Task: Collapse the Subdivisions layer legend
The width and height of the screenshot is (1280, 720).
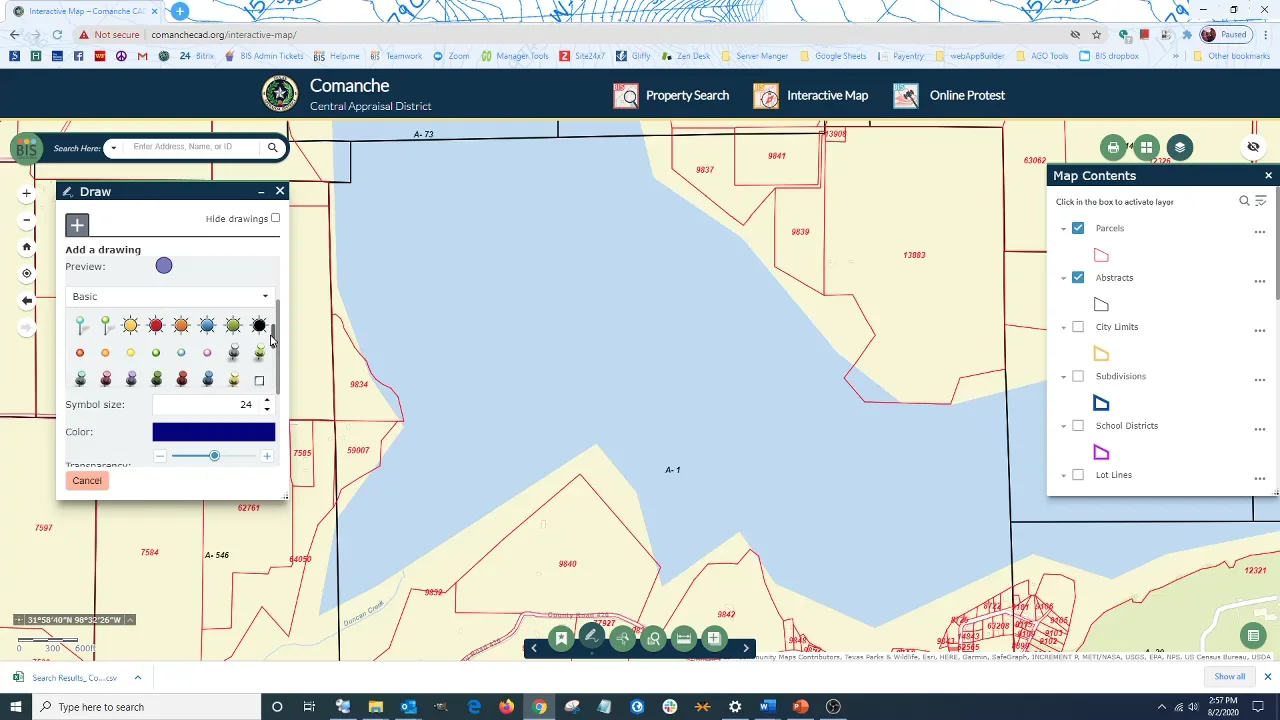Action: click(x=1063, y=377)
